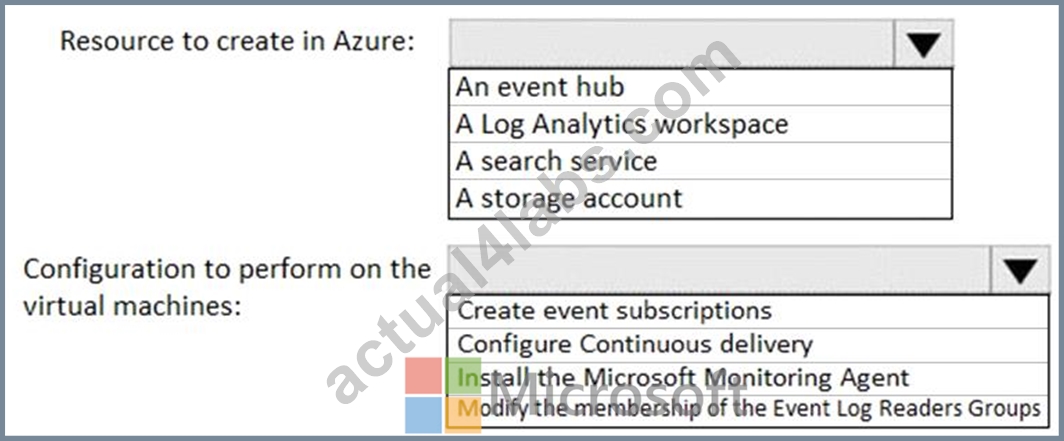Expand the Resource to create in Azure dropdown arrow
The width and height of the screenshot is (1064, 441).
[924, 44]
